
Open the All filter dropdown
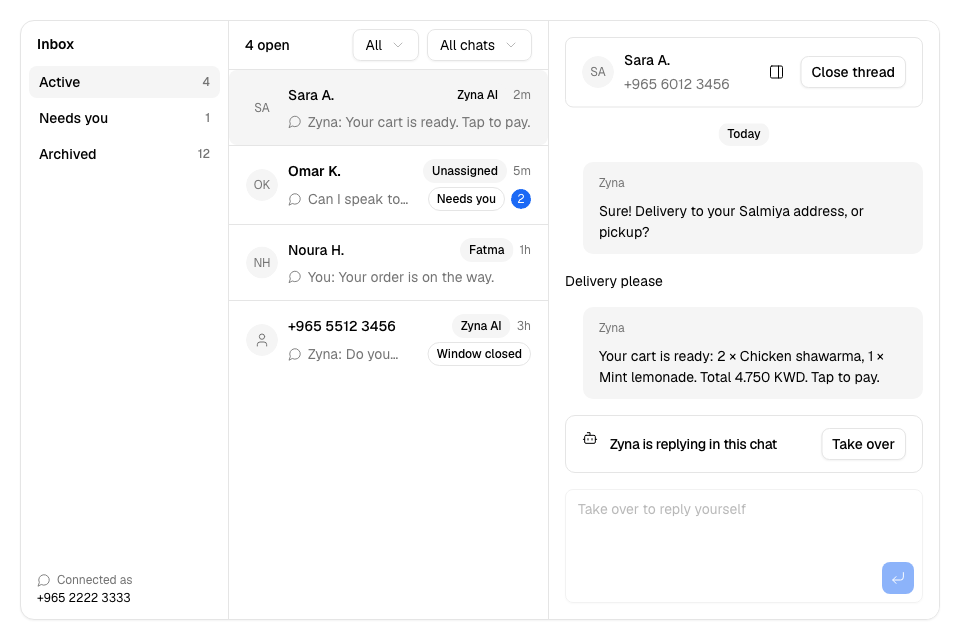[x=385, y=45]
